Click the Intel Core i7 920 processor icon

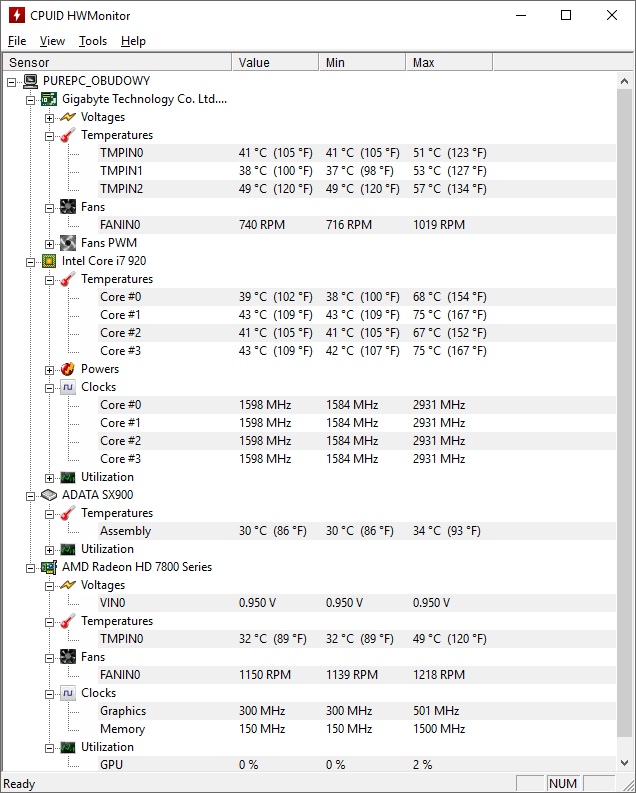pos(48,261)
